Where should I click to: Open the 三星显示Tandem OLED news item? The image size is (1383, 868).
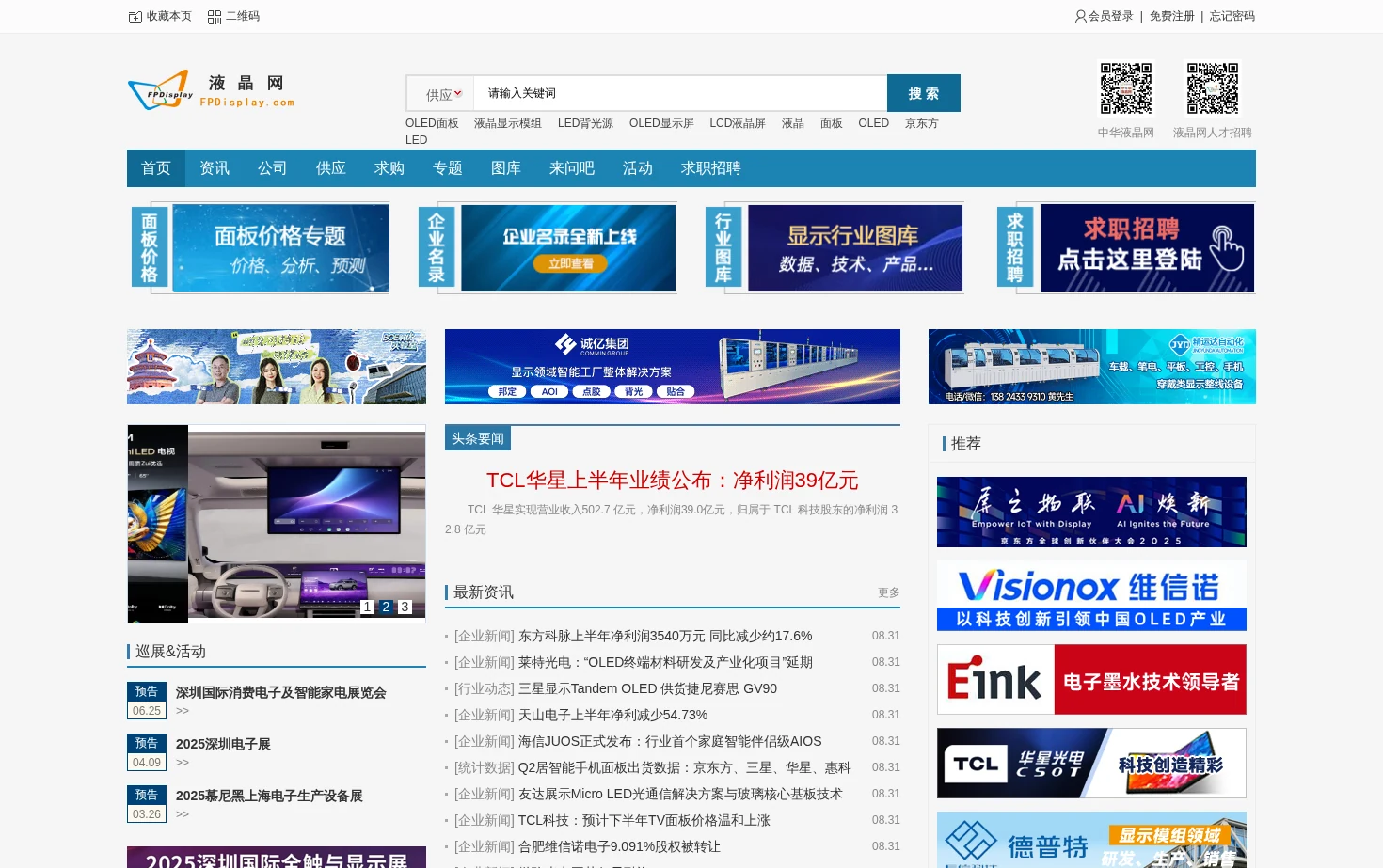tap(647, 688)
